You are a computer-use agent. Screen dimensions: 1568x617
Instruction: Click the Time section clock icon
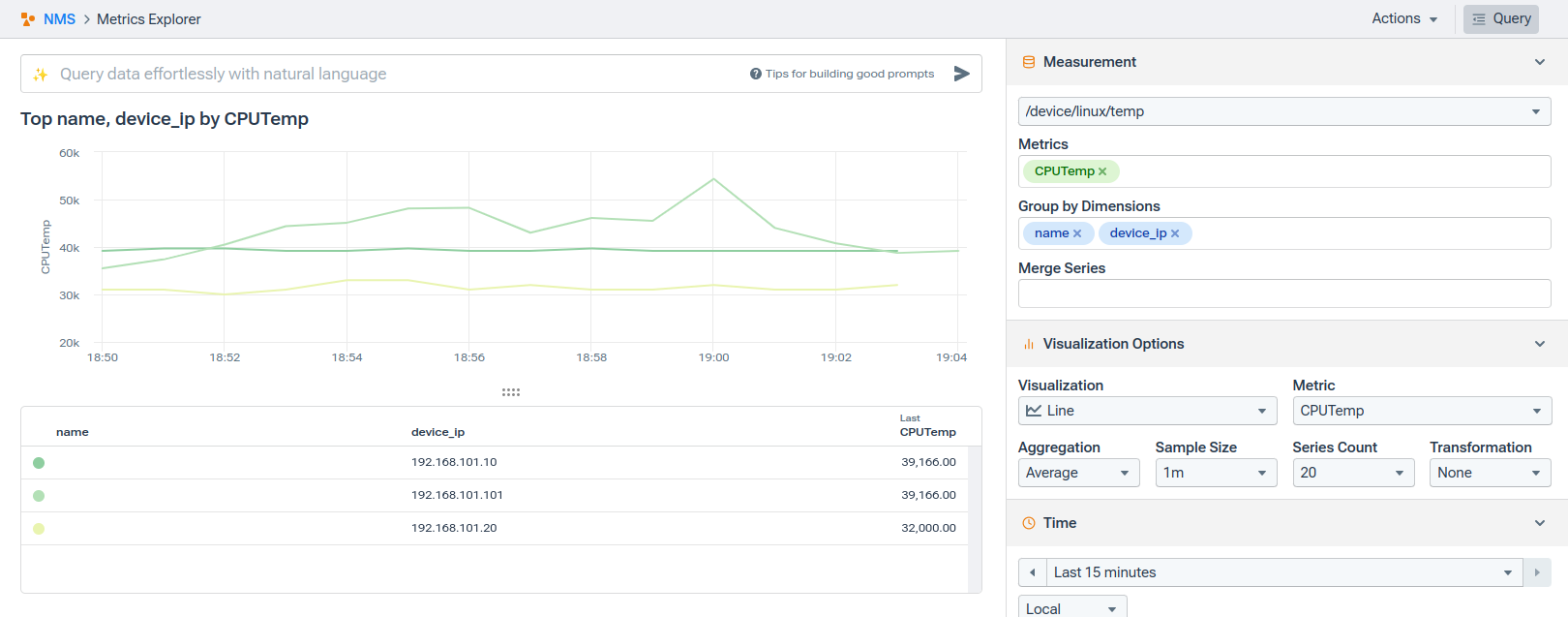1029,523
